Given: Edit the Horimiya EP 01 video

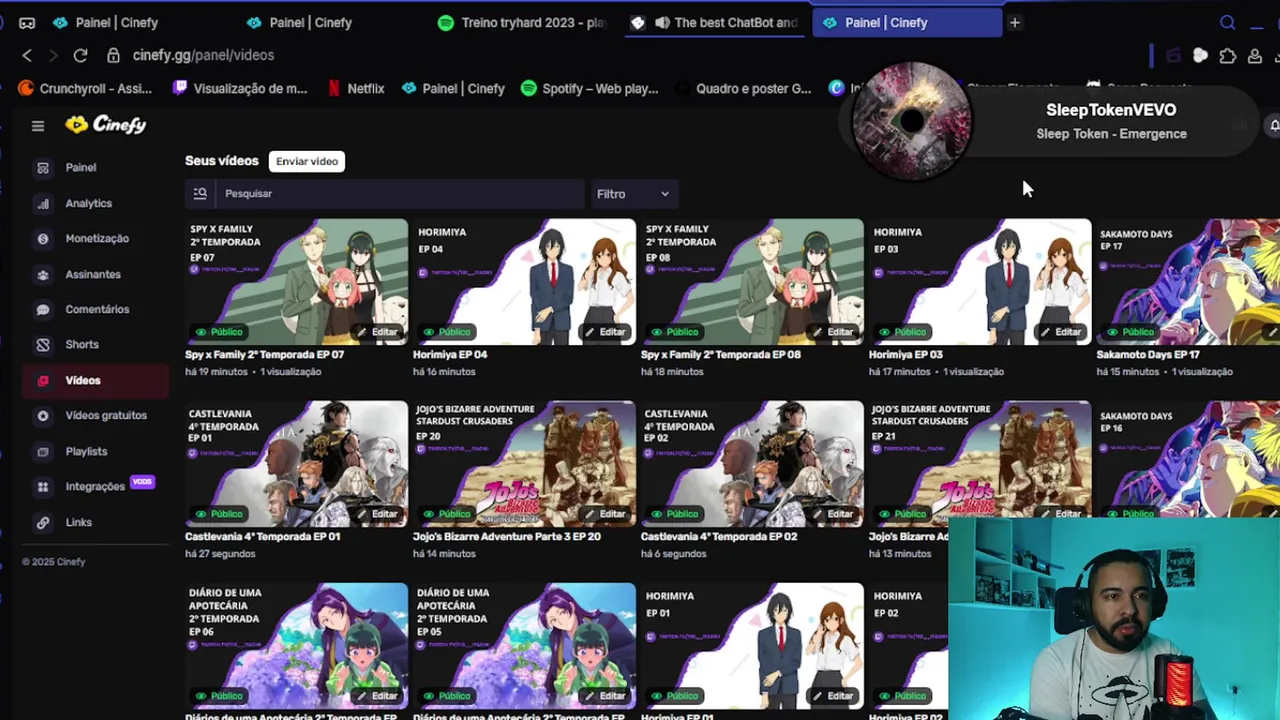Looking at the screenshot, I should (x=835, y=695).
